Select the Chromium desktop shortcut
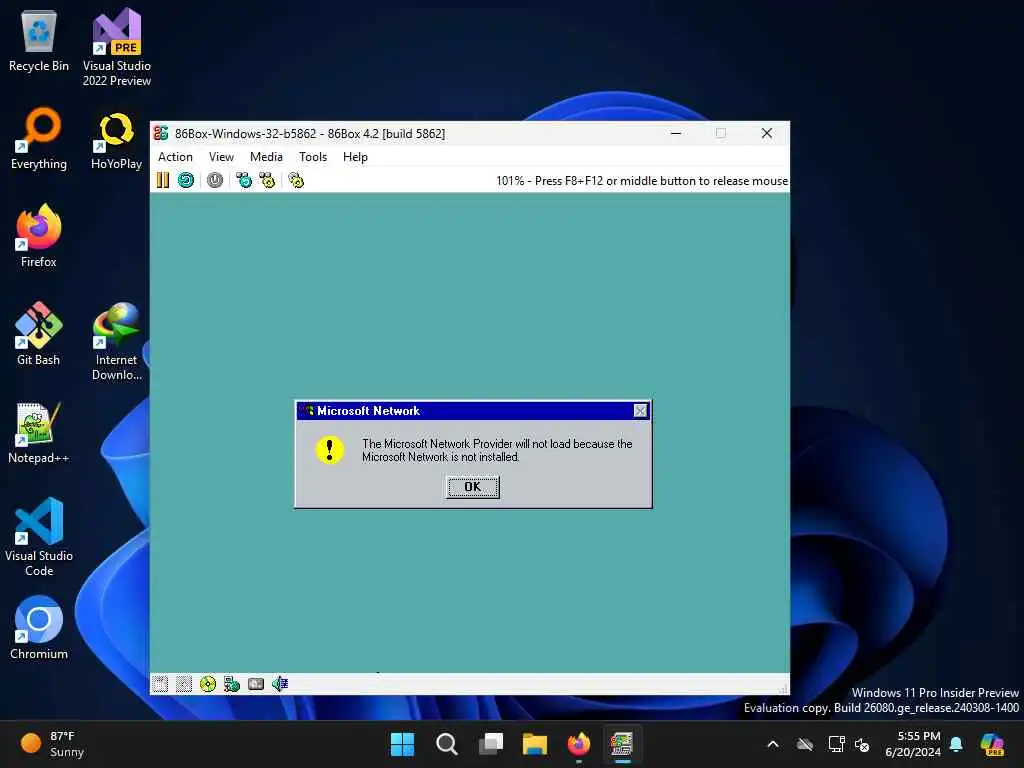1024x768 pixels. [39, 628]
